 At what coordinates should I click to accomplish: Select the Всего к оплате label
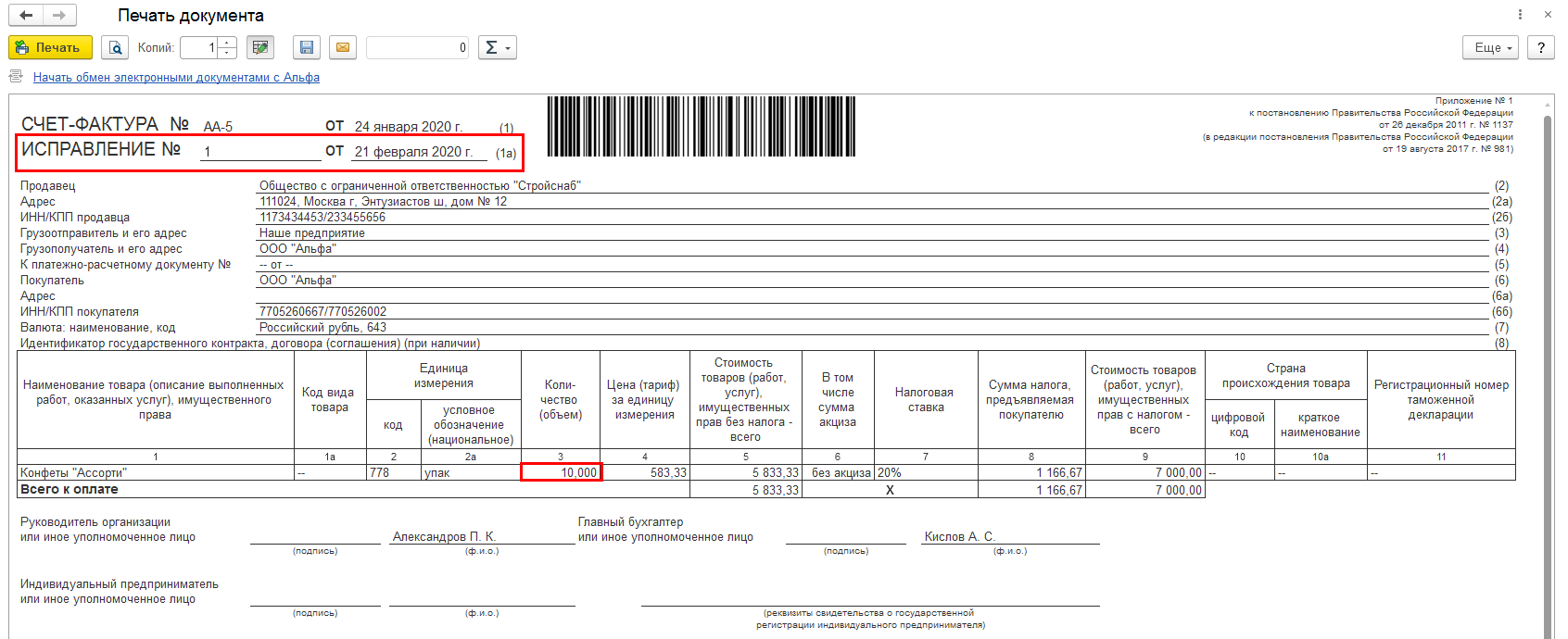(x=70, y=489)
